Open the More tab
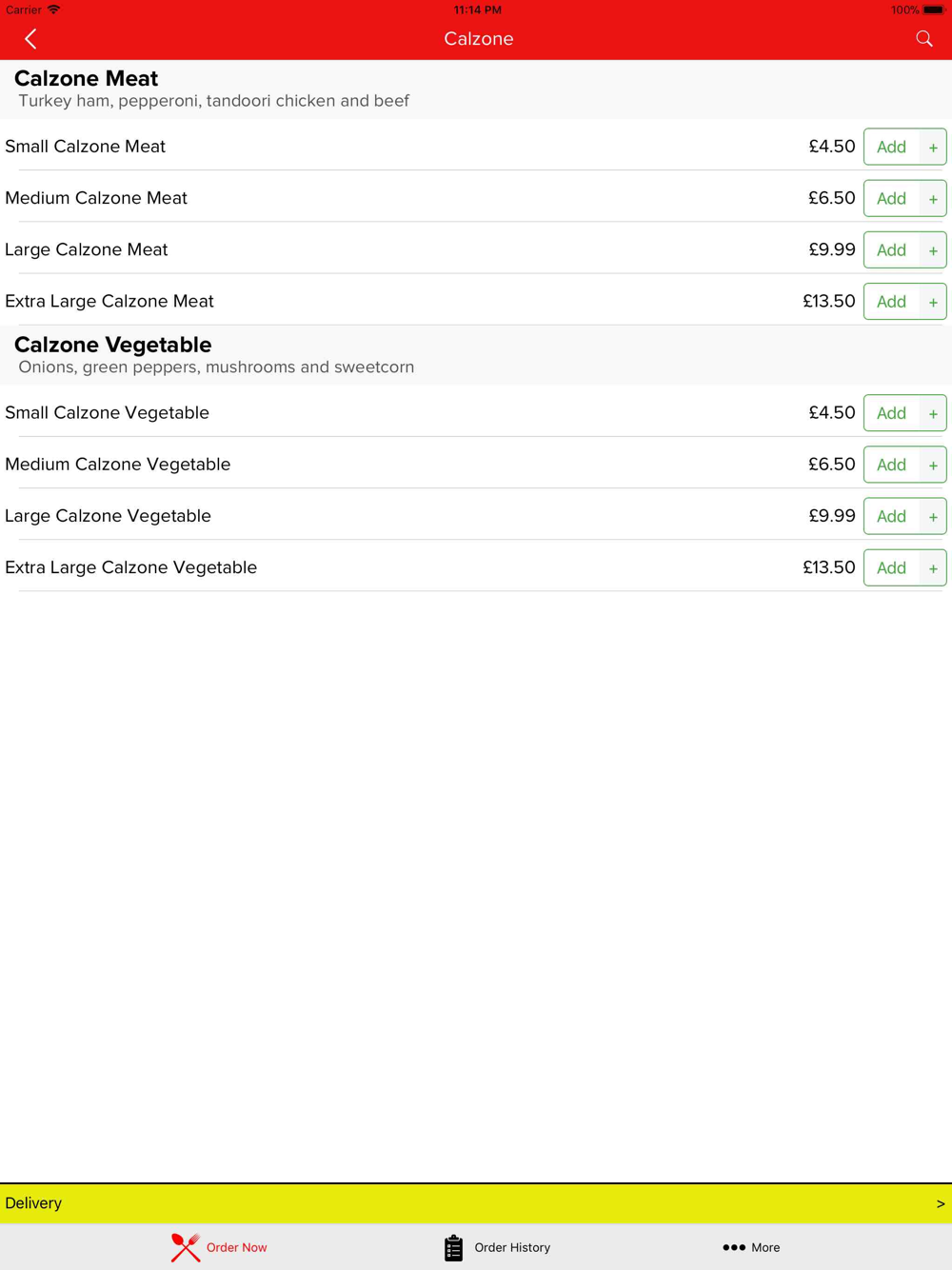Image resolution: width=952 pixels, height=1270 pixels. pos(751,1247)
